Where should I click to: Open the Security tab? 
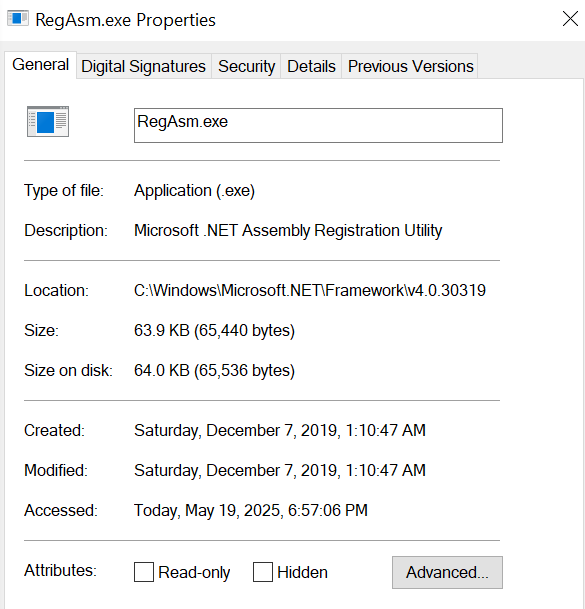pos(246,66)
